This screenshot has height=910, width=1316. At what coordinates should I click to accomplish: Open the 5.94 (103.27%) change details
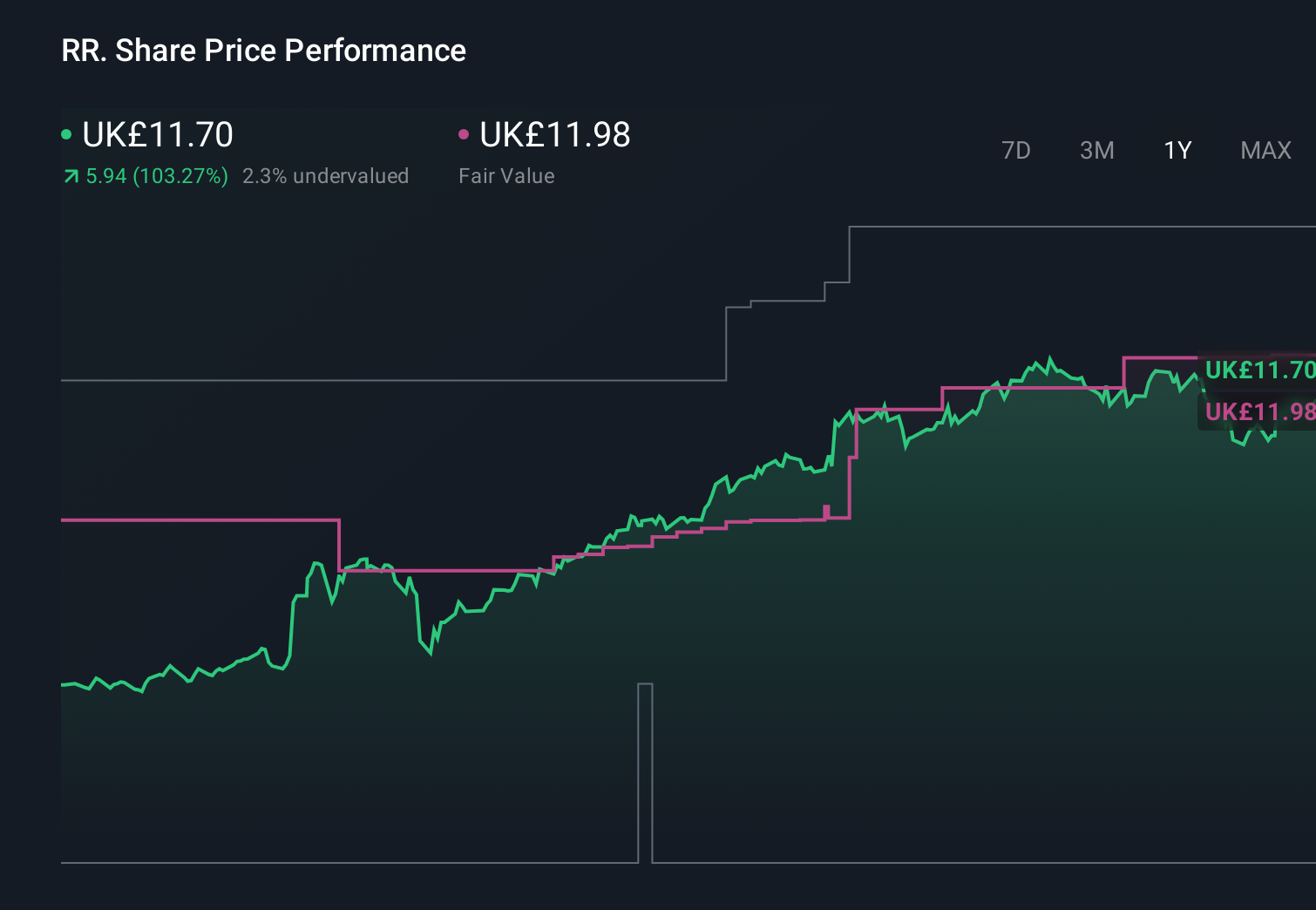pos(155,176)
